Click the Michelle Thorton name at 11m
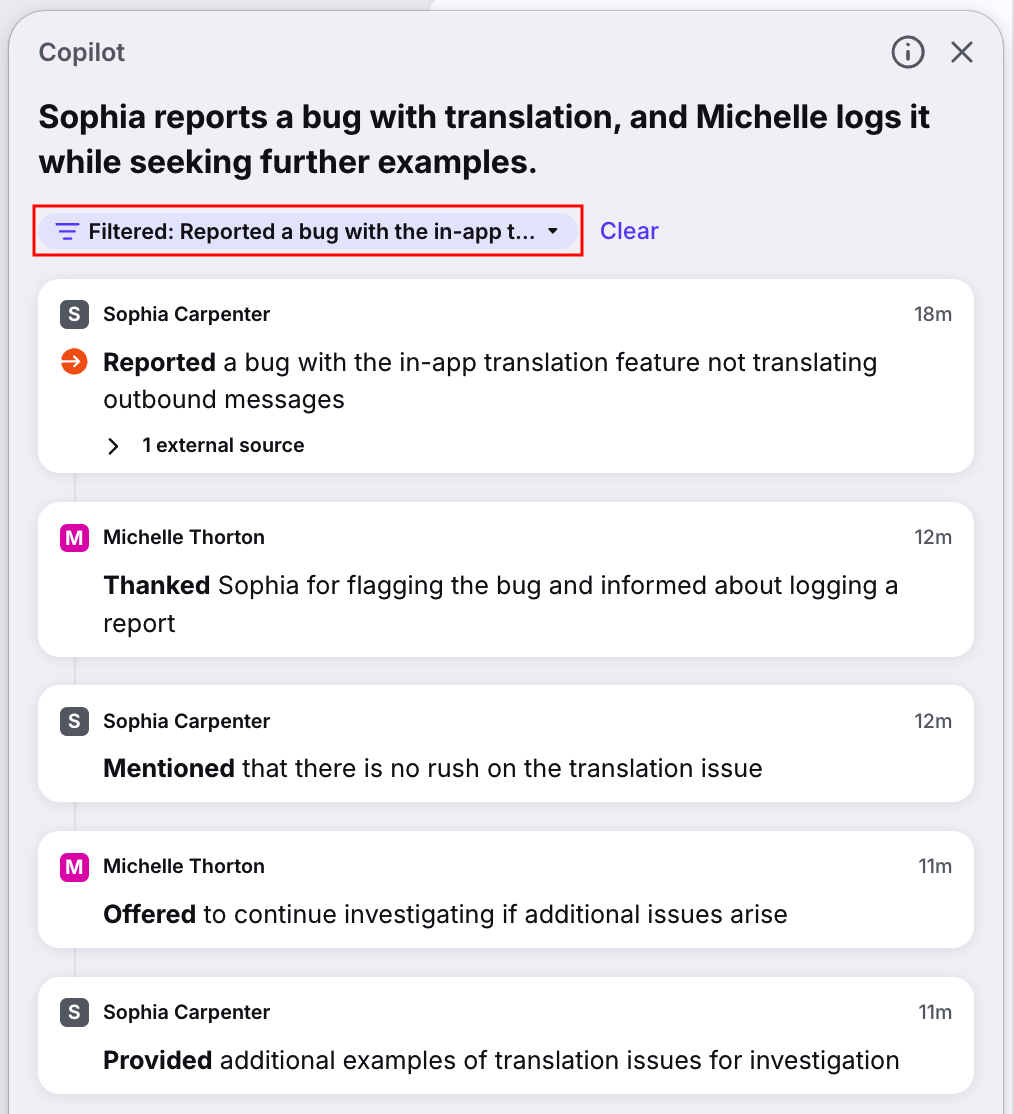1014x1114 pixels. coord(184,867)
